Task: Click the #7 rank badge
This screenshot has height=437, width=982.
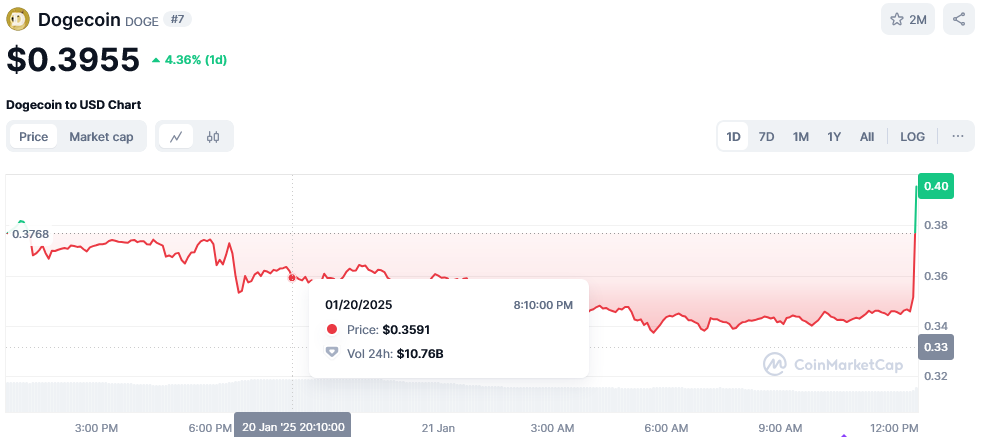Action: [x=177, y=19]
